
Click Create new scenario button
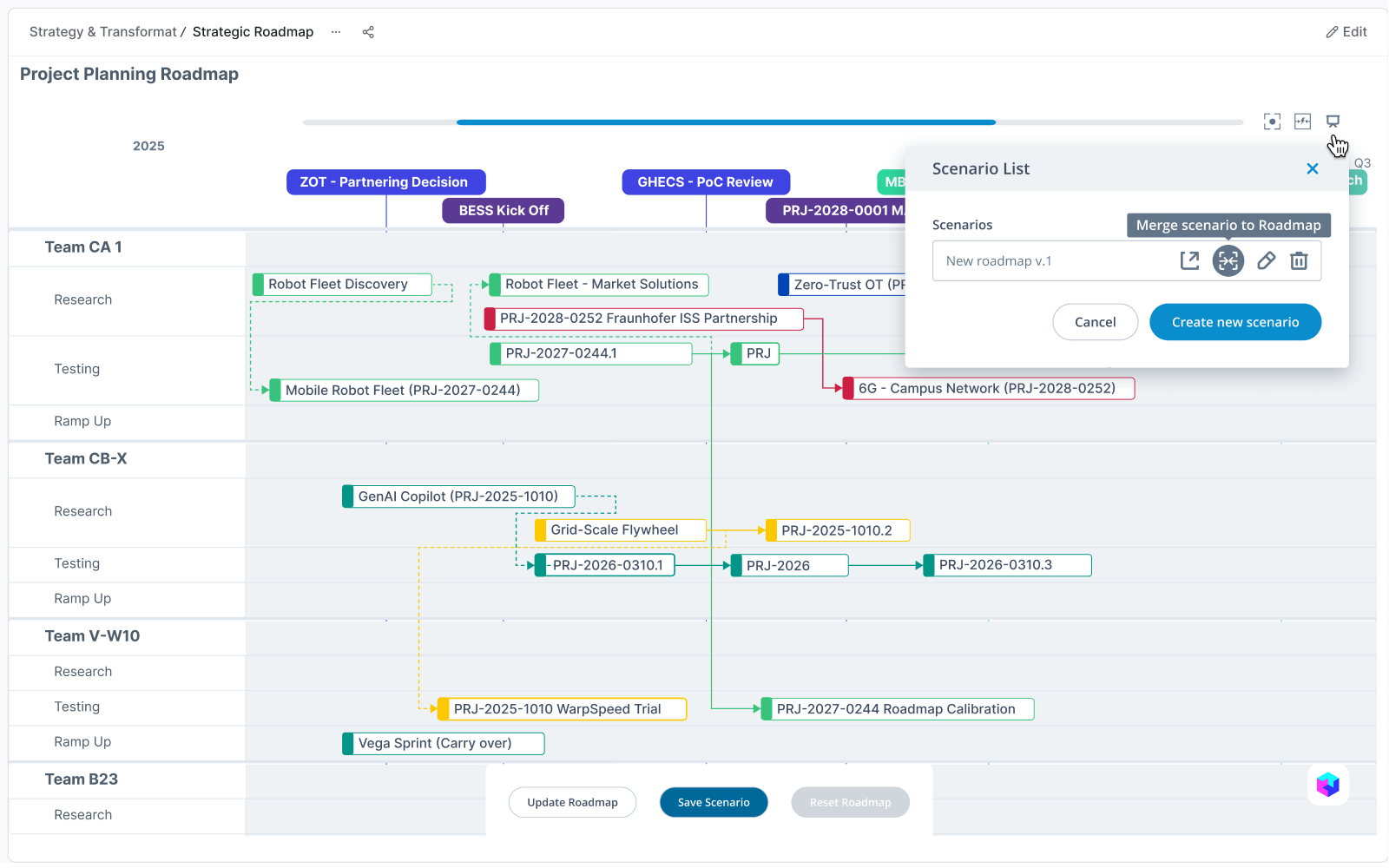tap(1235, 322)
